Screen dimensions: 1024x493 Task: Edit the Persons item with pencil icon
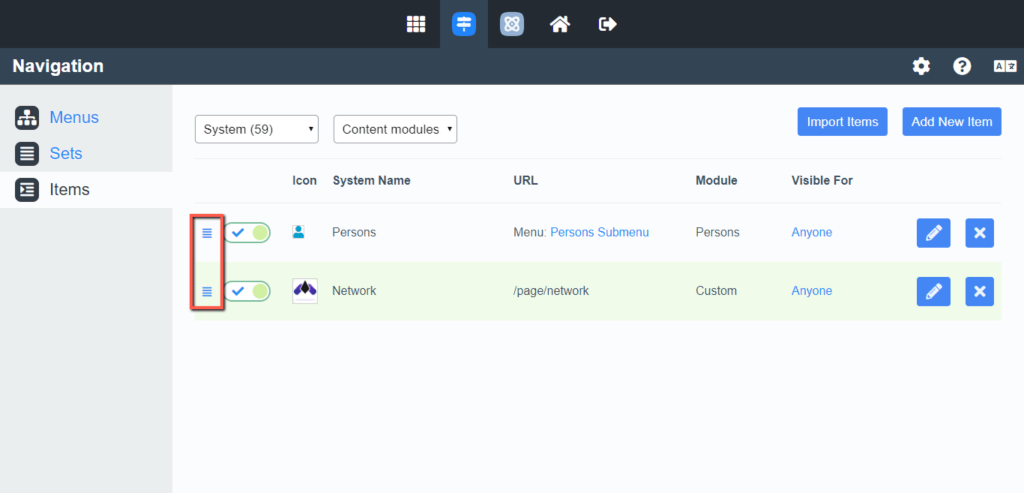[933, 233]
